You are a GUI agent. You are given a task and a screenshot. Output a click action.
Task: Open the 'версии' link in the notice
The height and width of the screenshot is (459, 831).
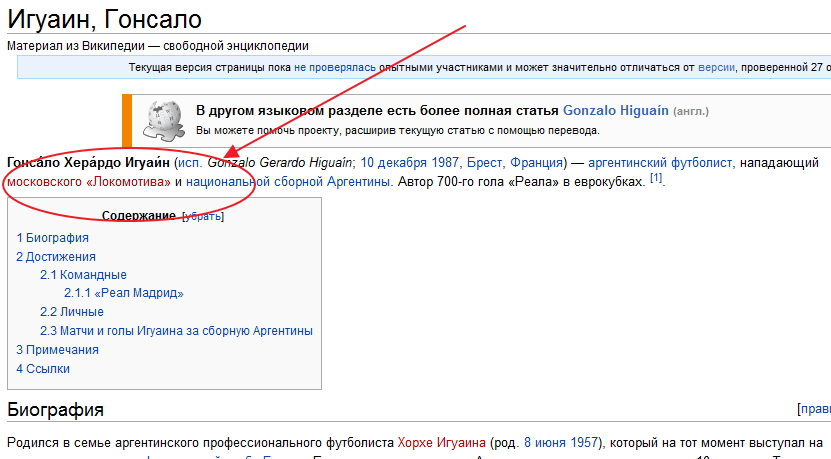[x=716, y=67]
